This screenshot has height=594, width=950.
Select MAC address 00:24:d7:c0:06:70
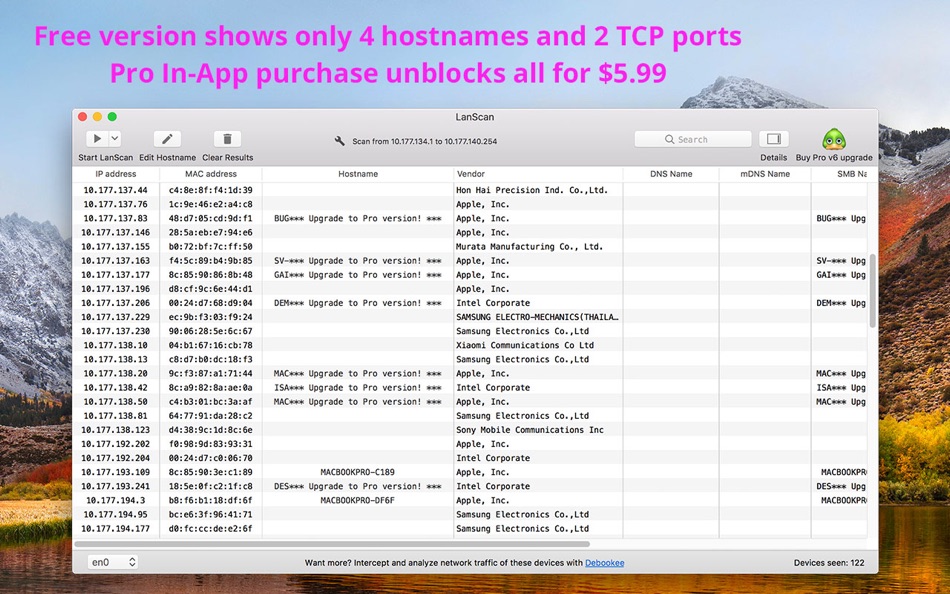coord(211,458)
